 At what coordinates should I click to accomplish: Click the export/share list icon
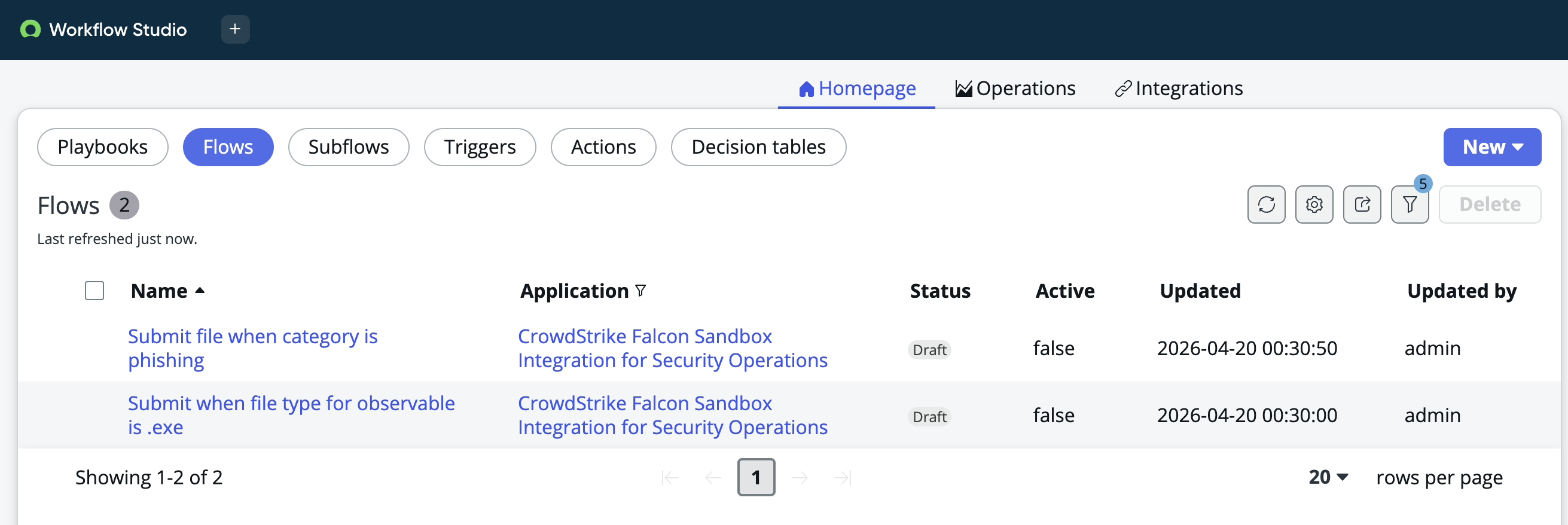1362,204
